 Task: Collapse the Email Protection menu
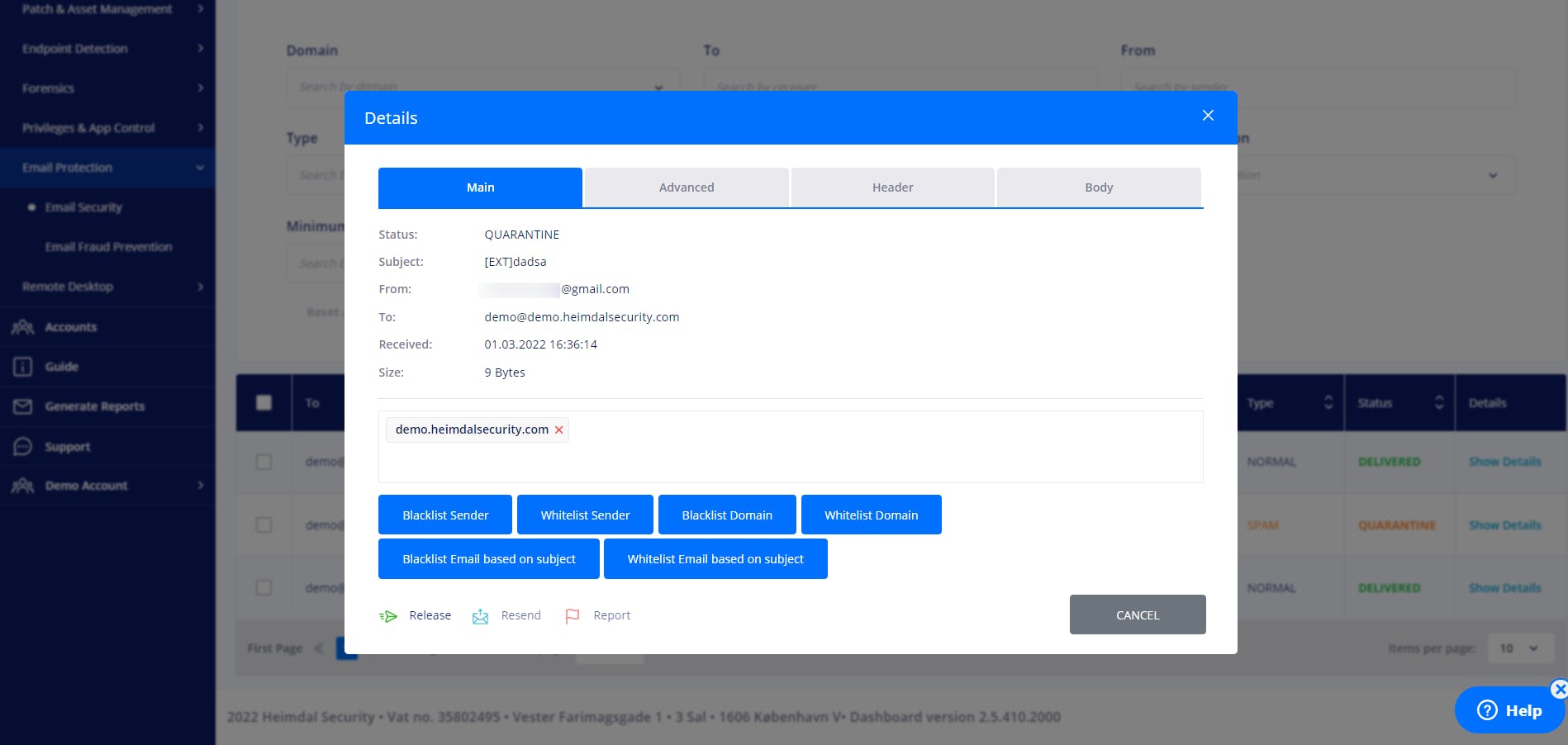click(x=107, y=168)
